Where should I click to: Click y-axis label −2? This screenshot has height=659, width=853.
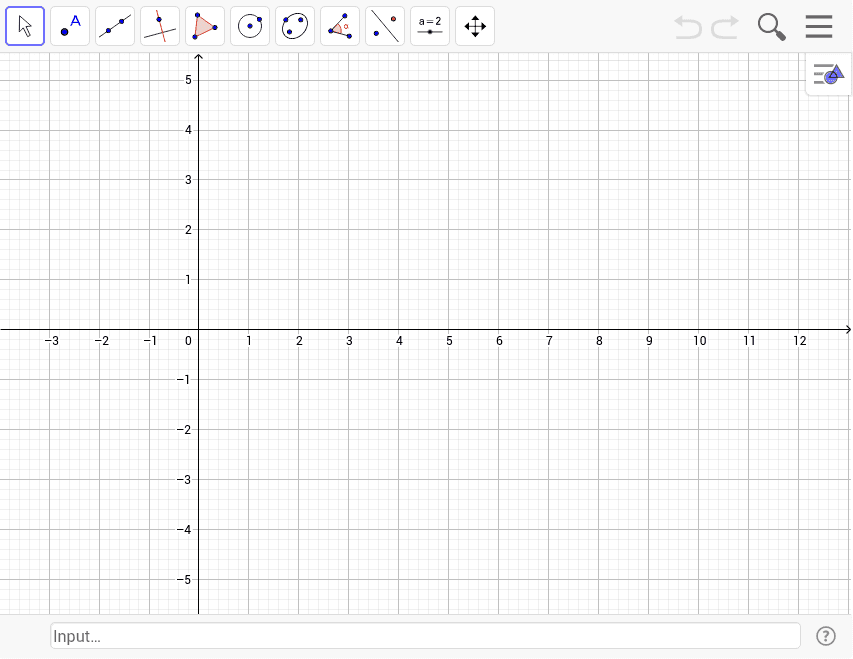click(184, 430)
